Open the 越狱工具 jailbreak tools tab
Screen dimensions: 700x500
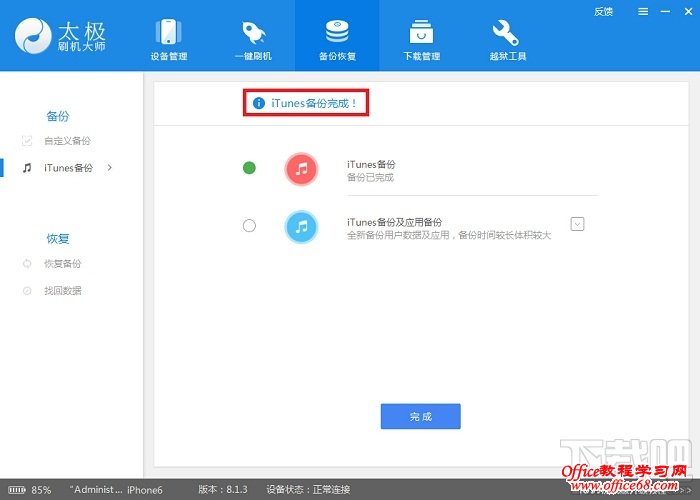click(x=508, y=39)
